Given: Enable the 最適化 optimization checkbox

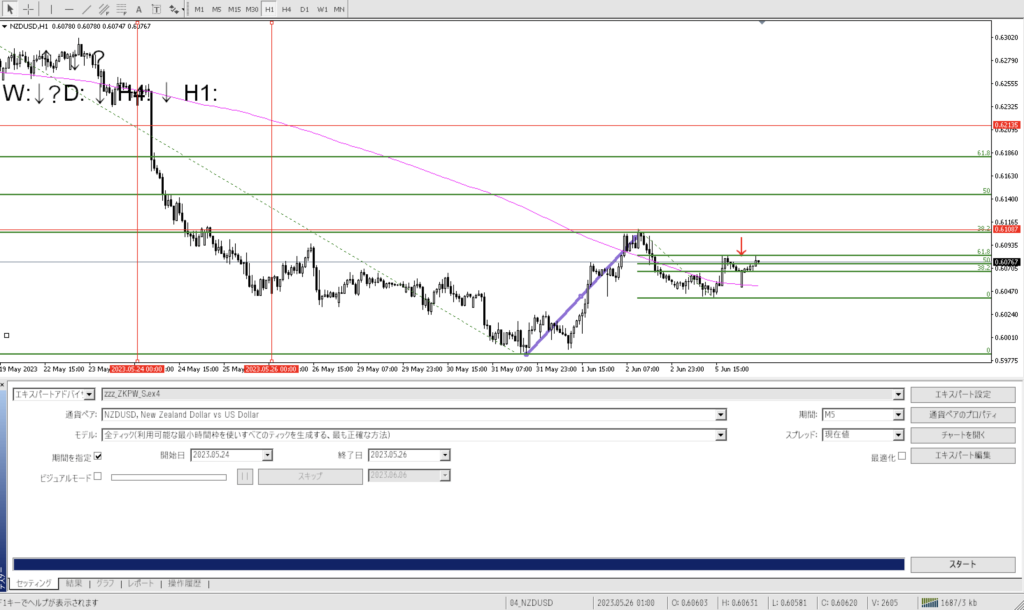Looking at the screenshot, I should [902, 456].
